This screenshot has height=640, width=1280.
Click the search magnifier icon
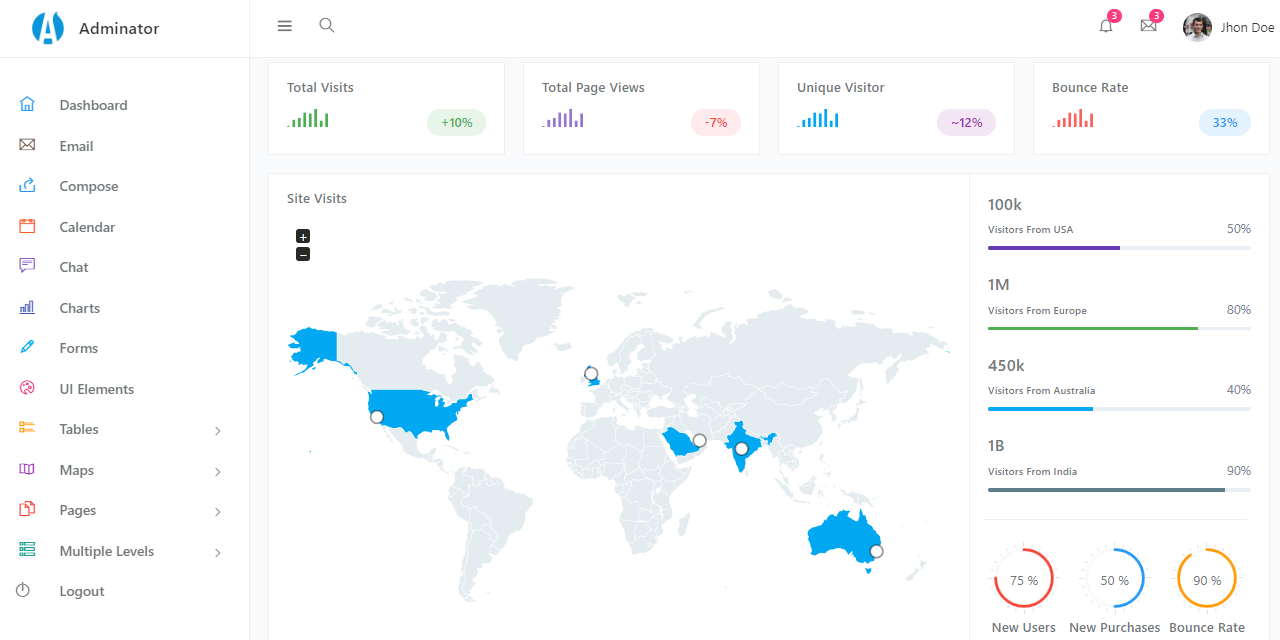click(326, 25)
